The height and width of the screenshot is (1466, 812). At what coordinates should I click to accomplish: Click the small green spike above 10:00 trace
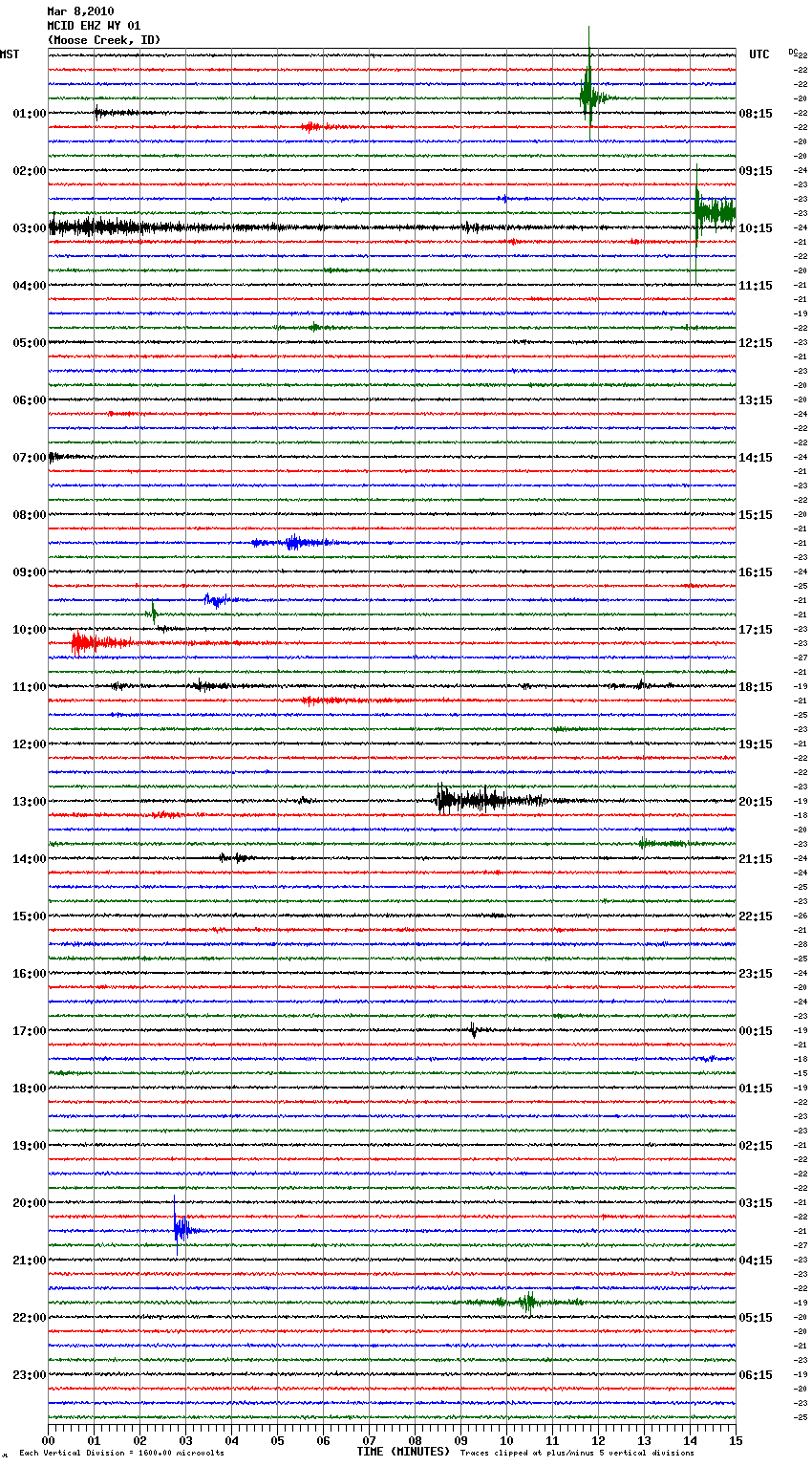pos(153,614)
